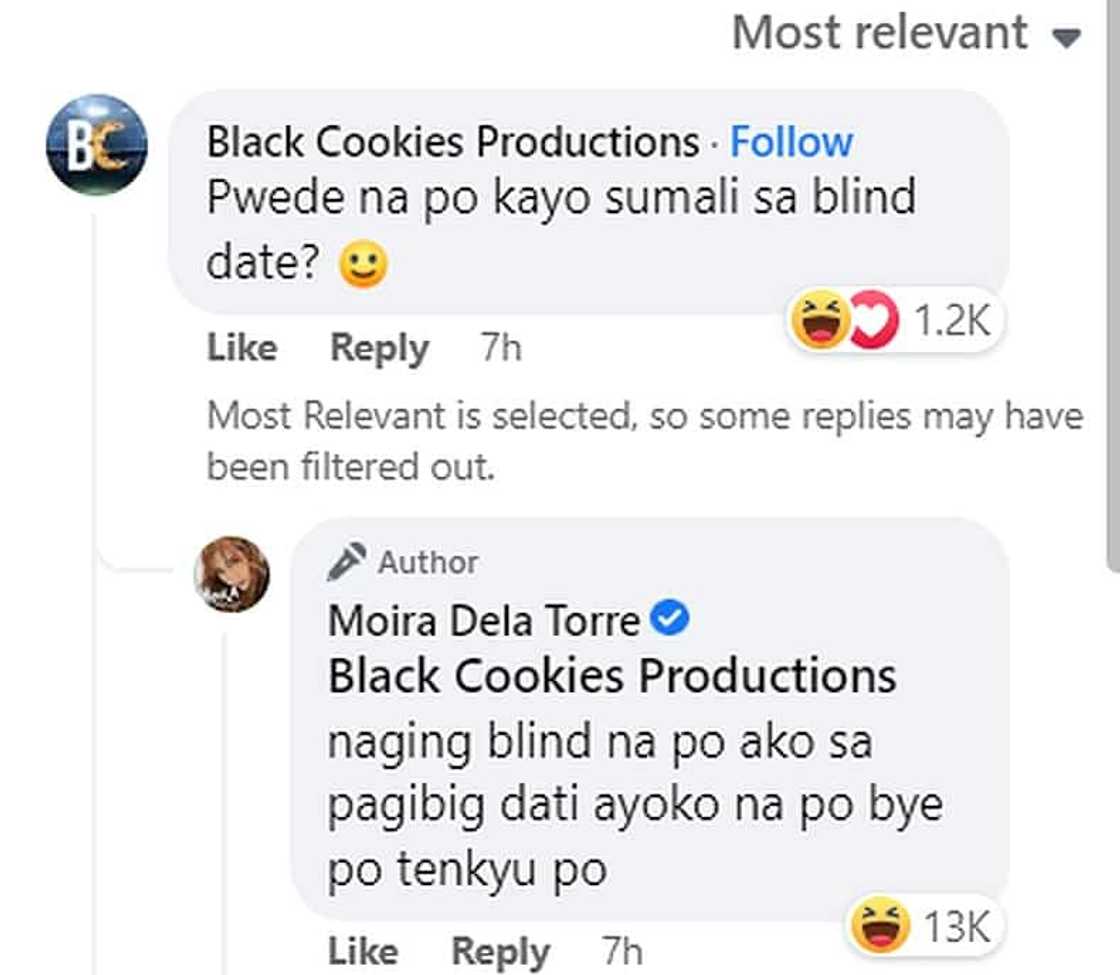
Task: Like Moira Dela Torre's reply
Action: click(362, 951)
